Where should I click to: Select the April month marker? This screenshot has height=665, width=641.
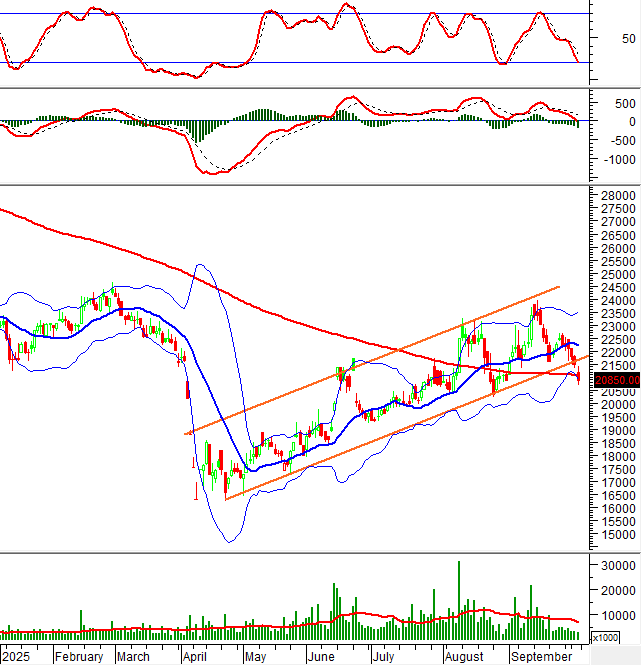(x=196, y=657)
